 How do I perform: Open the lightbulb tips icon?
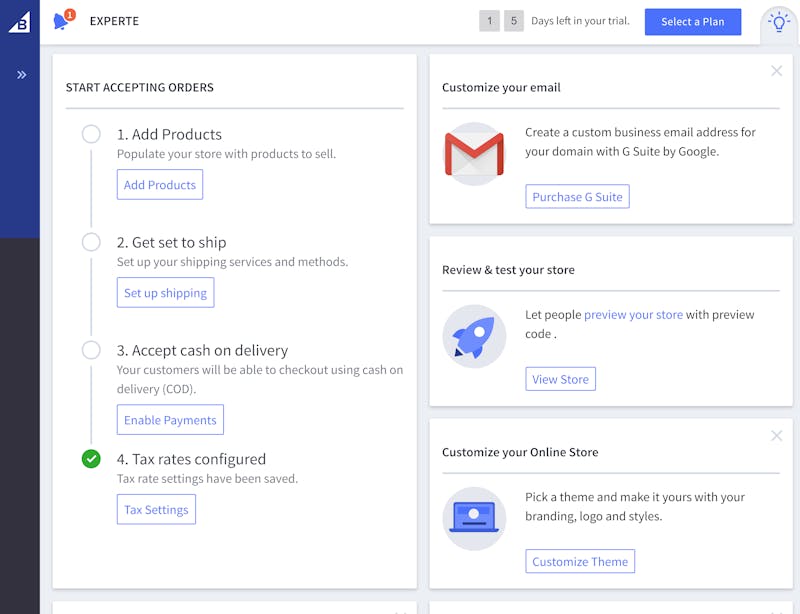(x=779, y=23)
